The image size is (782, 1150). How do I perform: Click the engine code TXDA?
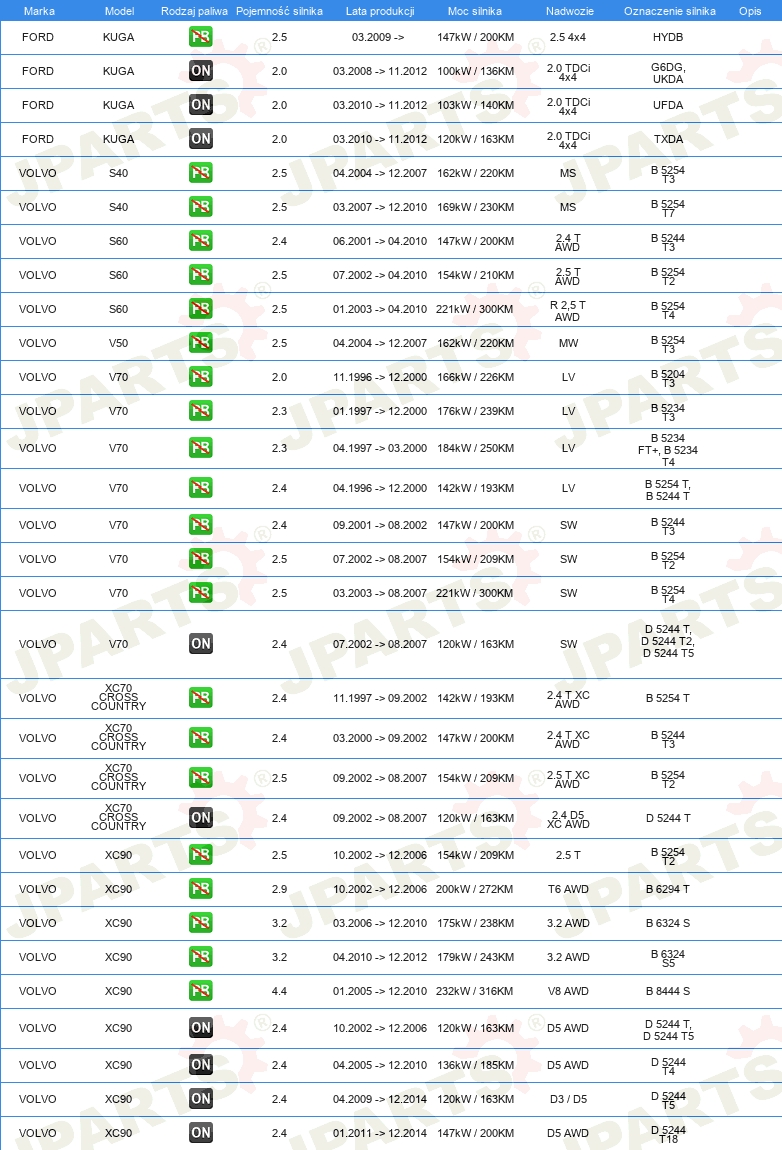(x=668, y=139)
